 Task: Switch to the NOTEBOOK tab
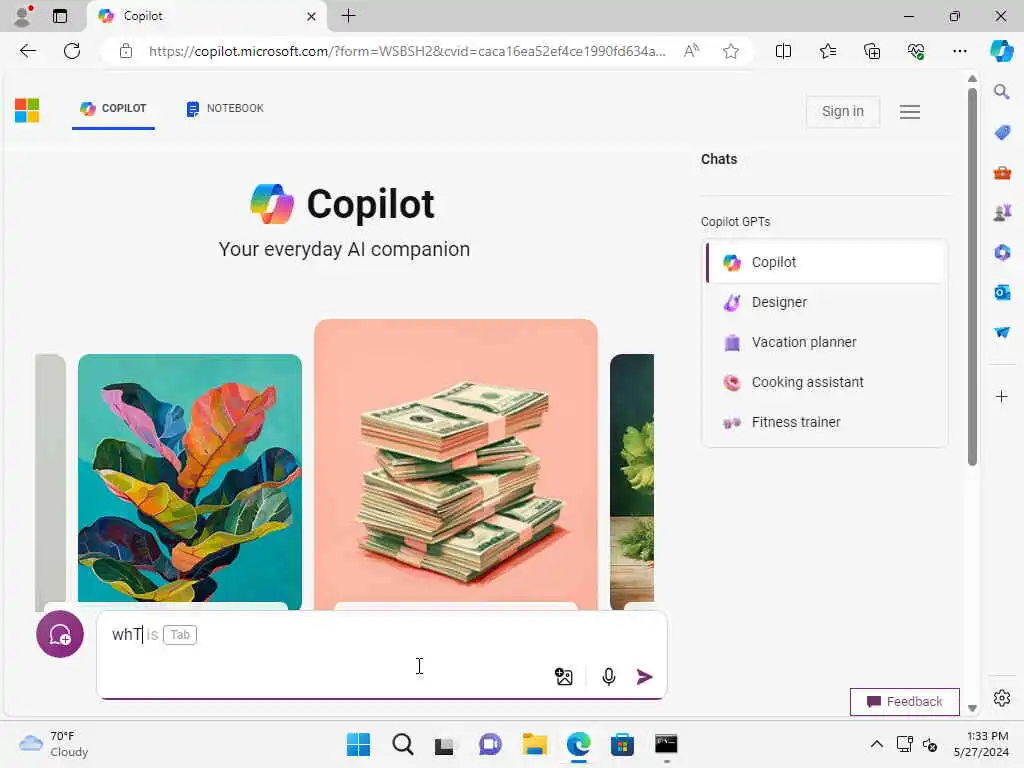pos(225,108)
